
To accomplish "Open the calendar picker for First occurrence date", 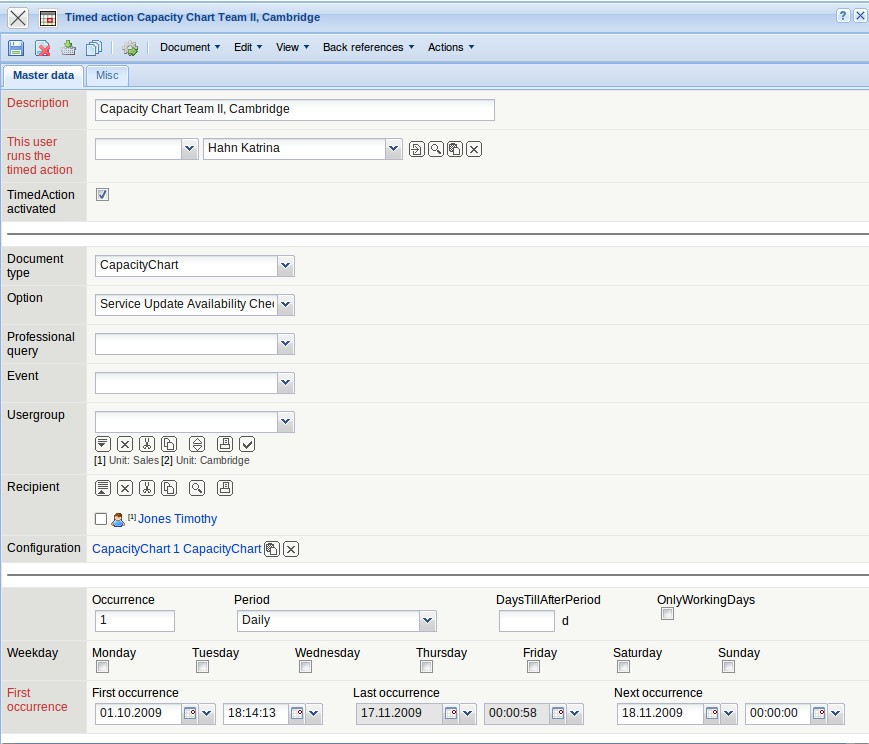I will (x=190, y=714).
